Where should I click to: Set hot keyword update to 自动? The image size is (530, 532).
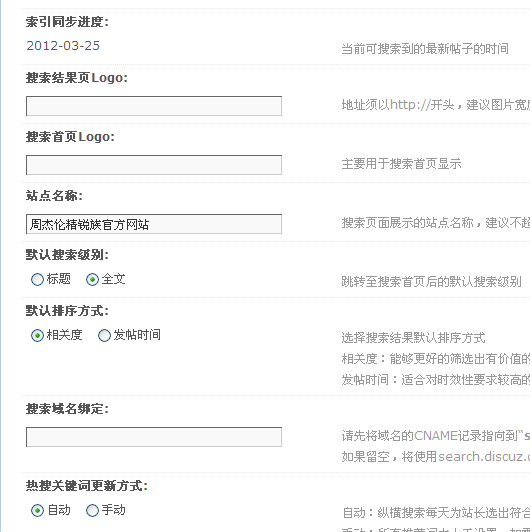pyautogui.click(x=37, y=510)
